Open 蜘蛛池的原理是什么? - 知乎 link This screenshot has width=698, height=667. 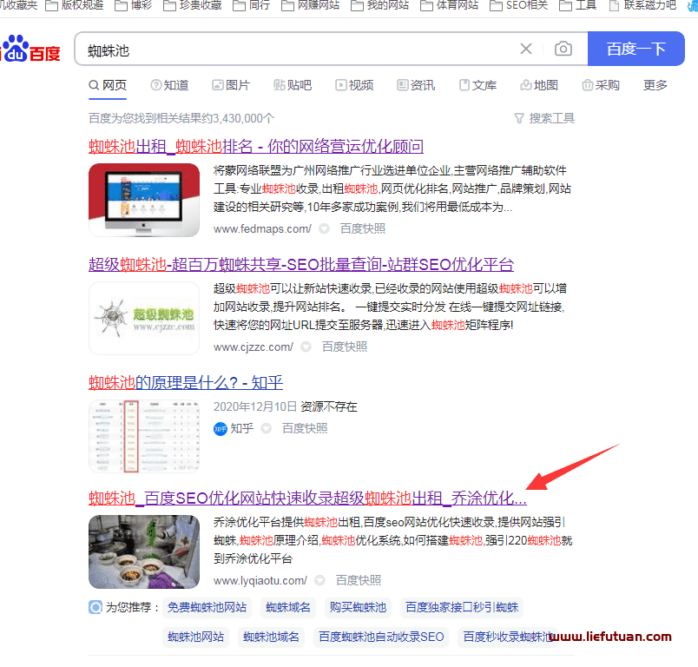(x=186, y=382)
